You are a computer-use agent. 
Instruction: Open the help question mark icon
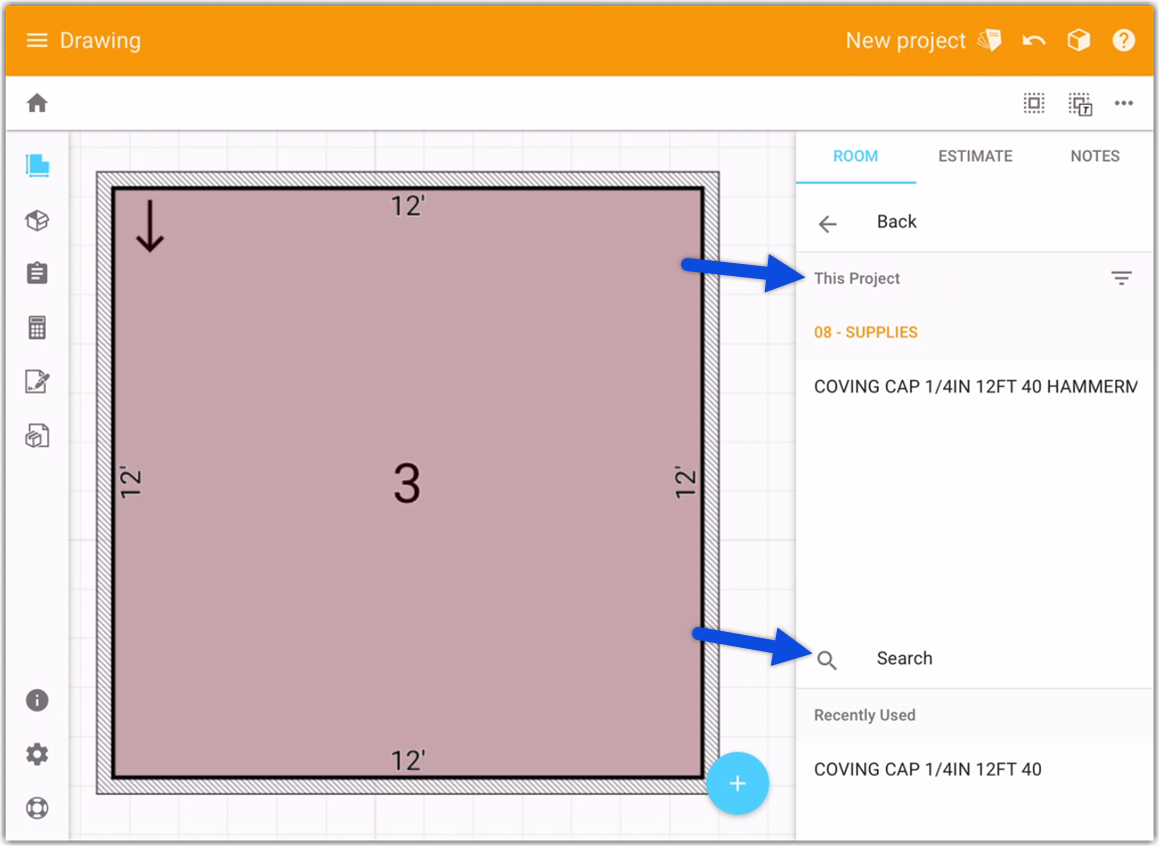(1123, 41)
